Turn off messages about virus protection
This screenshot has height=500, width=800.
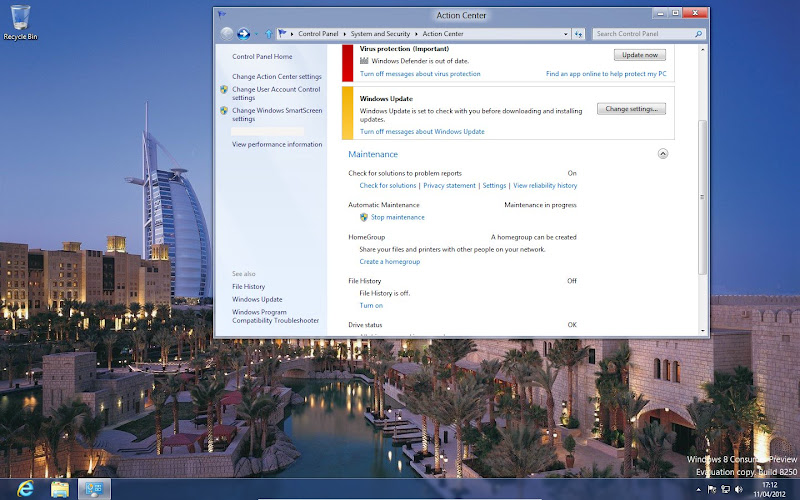[x=420, y=74]
